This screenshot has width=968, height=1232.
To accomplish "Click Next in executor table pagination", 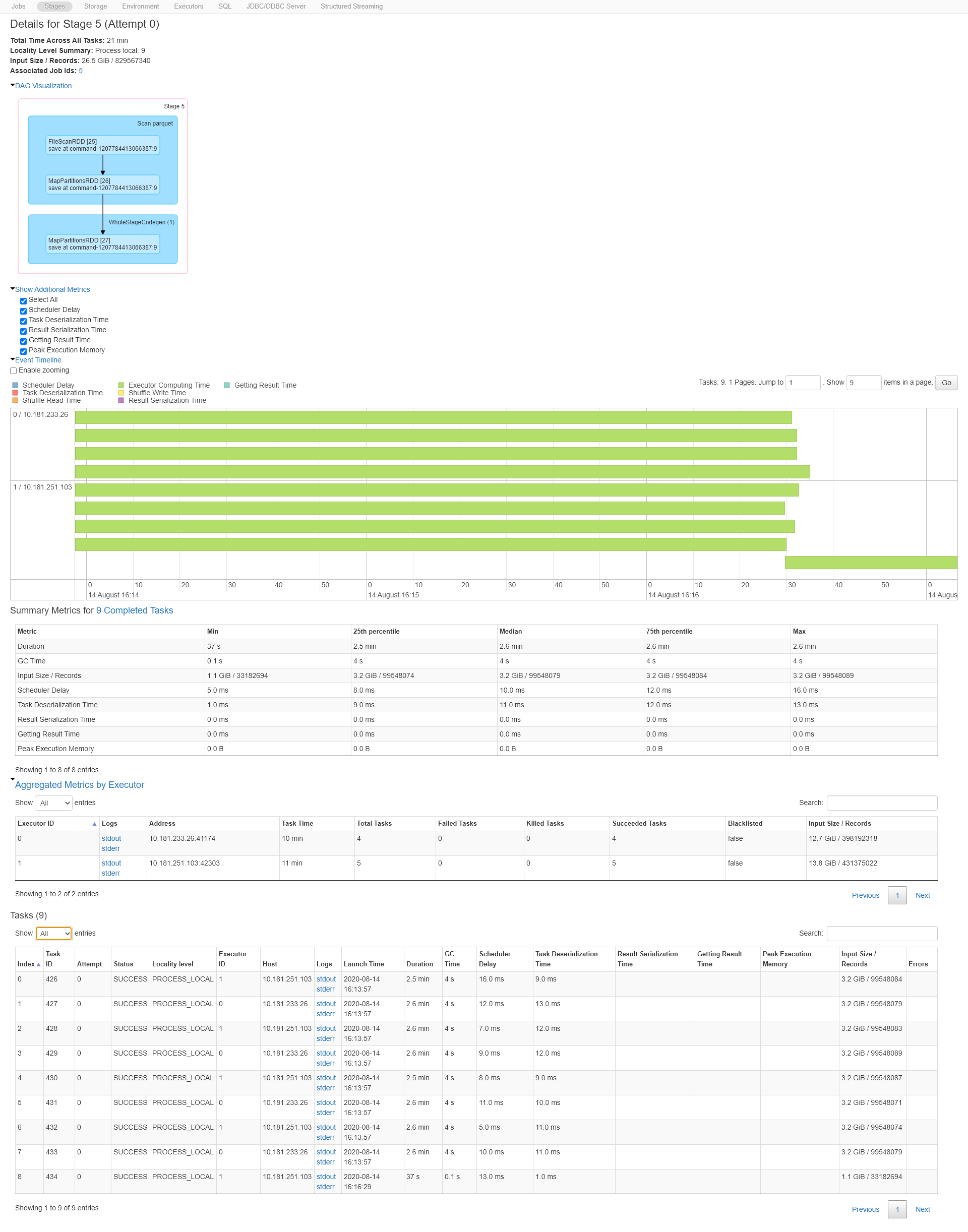I will click(x=922, y=895).
